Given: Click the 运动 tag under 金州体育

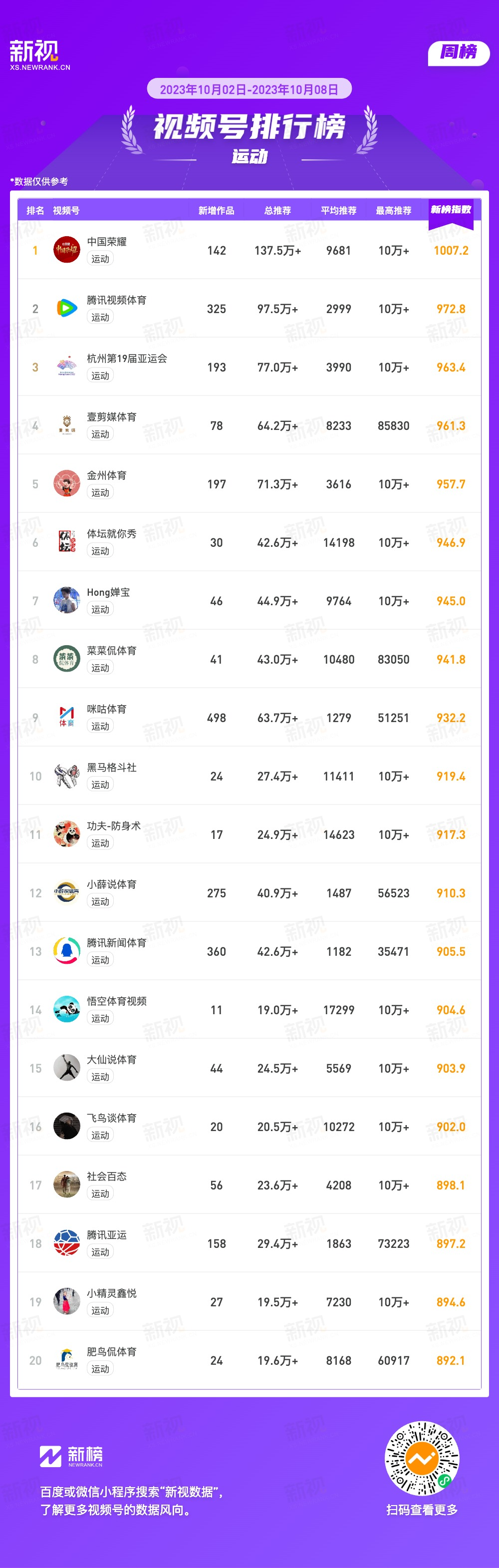Looking at the screenshot, I should tap(100, 492).
